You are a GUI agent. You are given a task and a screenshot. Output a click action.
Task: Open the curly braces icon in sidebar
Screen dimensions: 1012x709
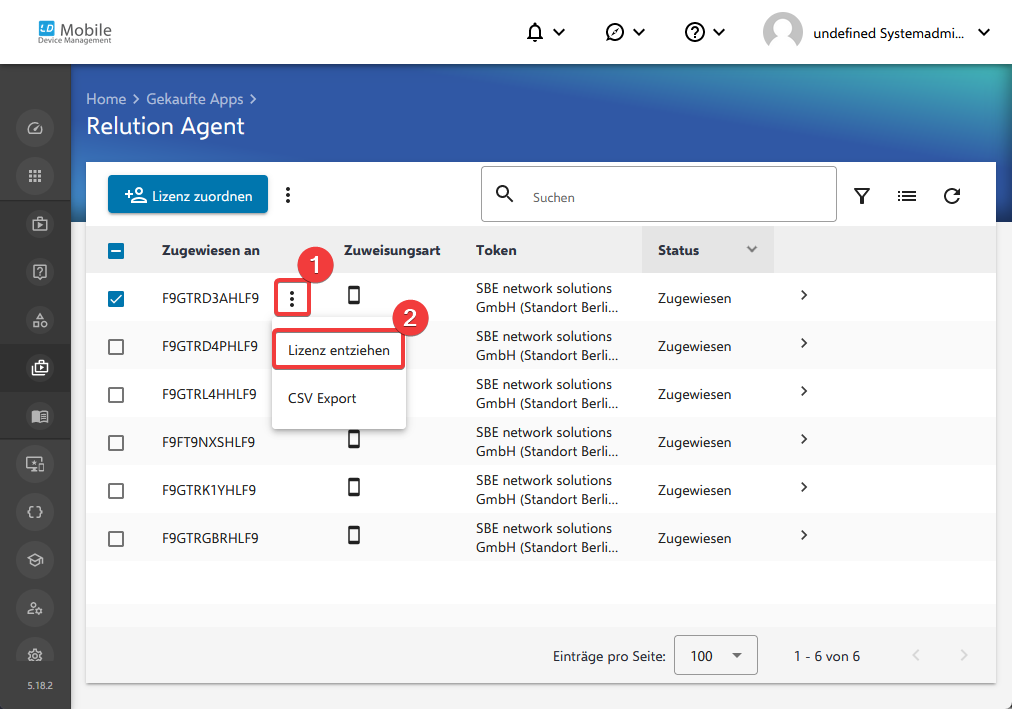(35, 512)
